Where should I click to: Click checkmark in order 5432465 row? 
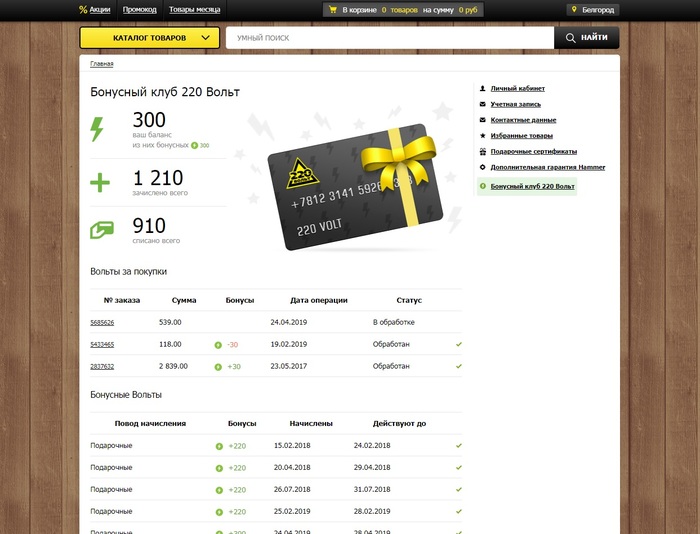458,344
